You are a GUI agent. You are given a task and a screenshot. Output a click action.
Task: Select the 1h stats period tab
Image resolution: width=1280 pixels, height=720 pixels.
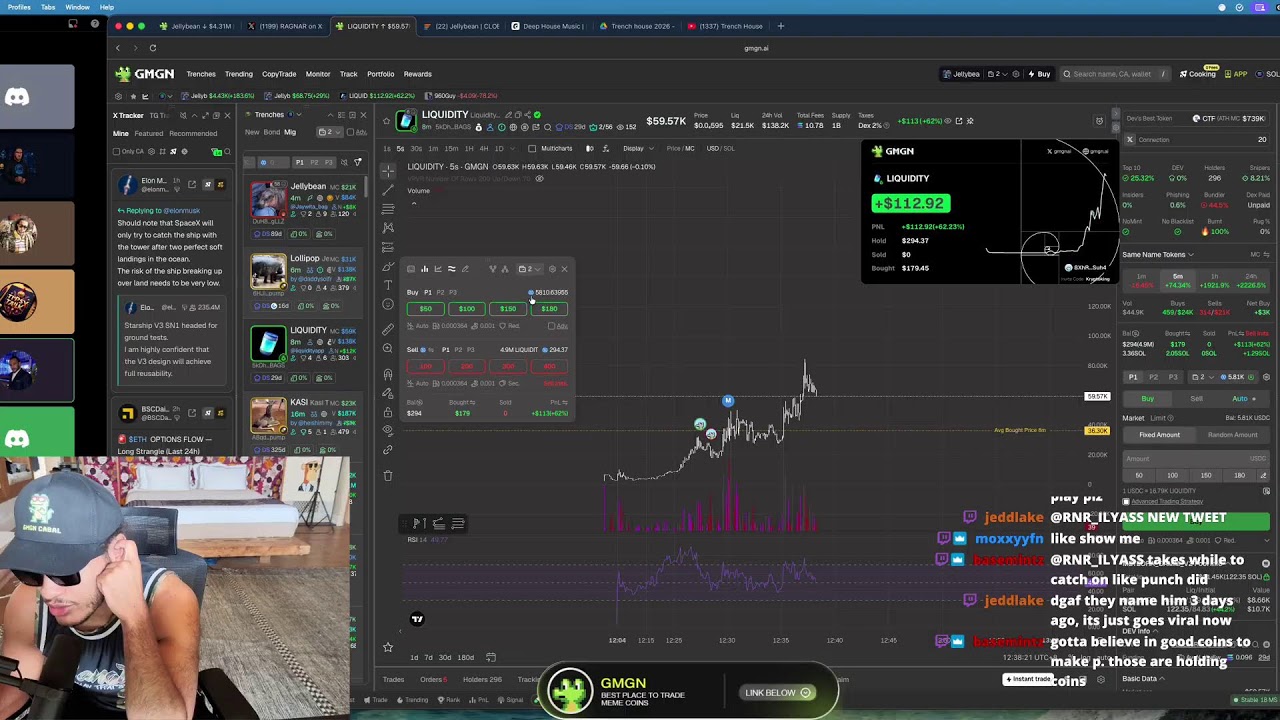click(1214, 280)
